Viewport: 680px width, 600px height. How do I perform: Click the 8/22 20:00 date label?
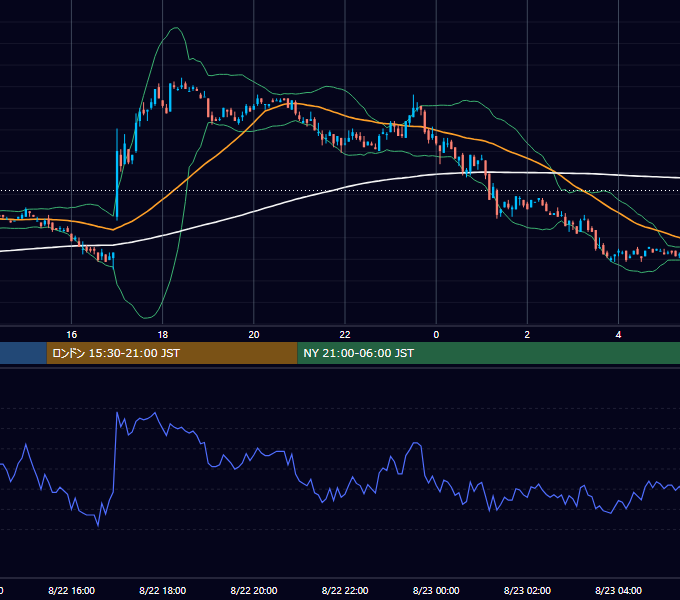point(254,590)
